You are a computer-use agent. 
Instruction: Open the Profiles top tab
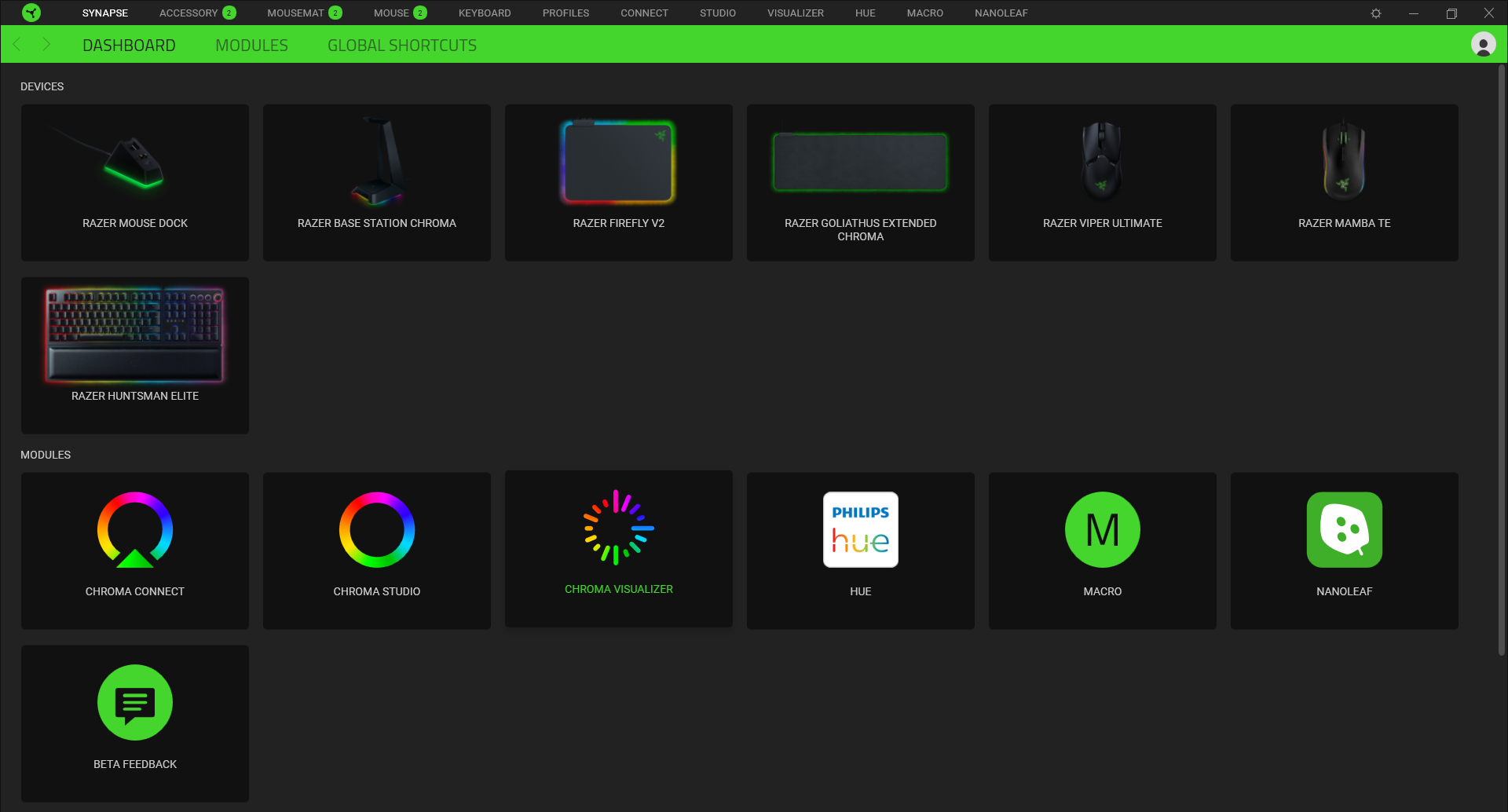pyautogui.click(x=565, y=13)
